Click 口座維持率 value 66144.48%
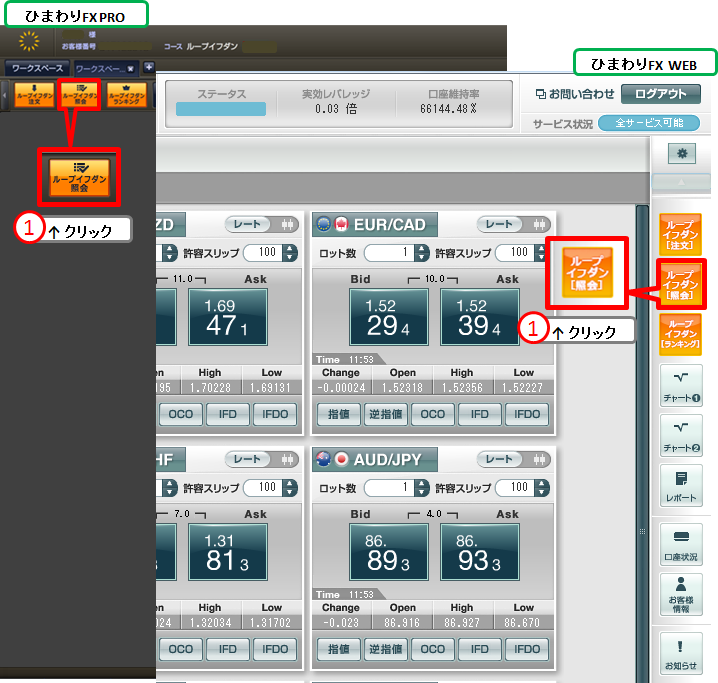Image resolution: width=718 pixels, height=683 pixels. [x=448, y=108]
